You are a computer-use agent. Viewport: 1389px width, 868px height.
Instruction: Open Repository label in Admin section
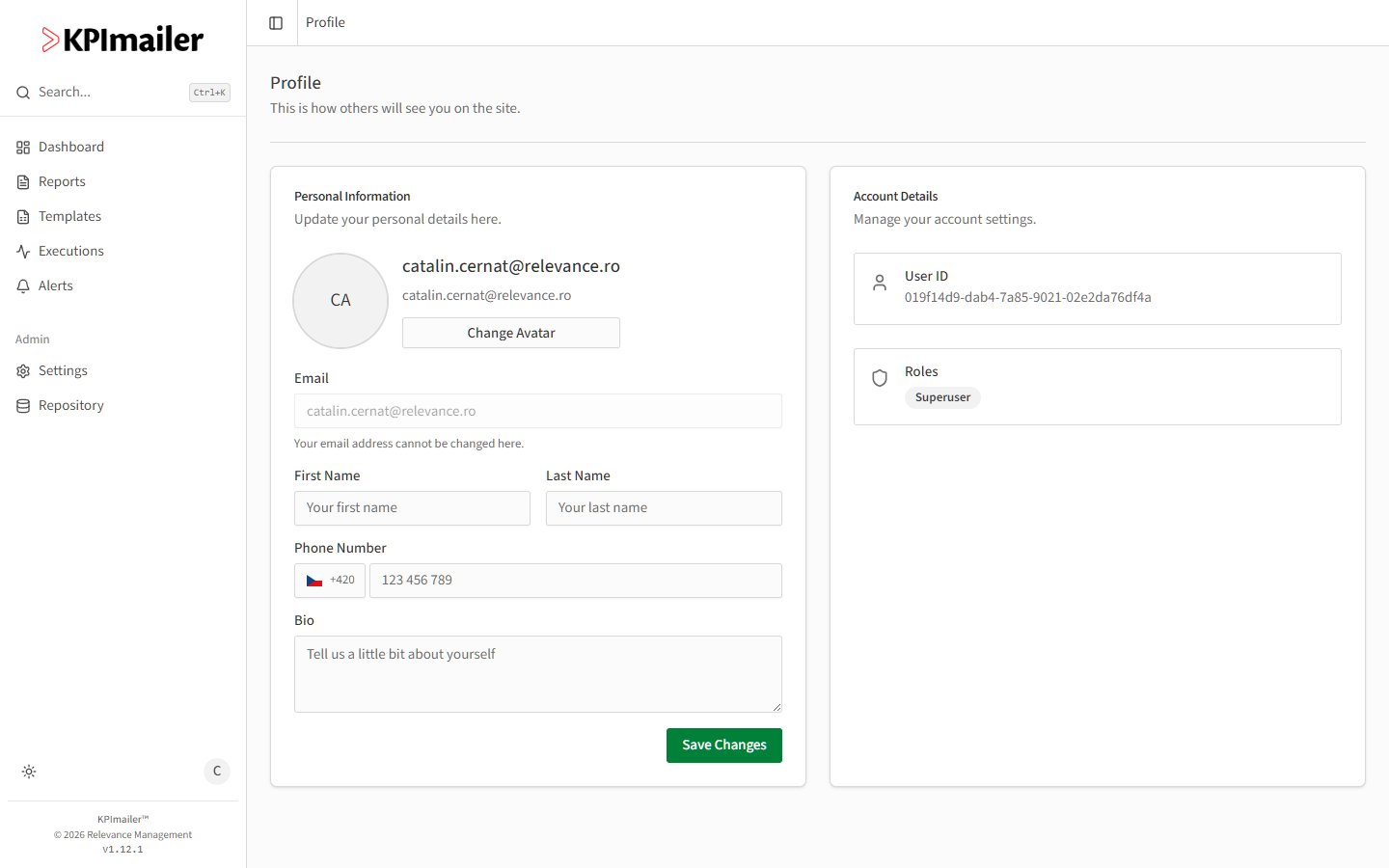click(x=71, y=405)
